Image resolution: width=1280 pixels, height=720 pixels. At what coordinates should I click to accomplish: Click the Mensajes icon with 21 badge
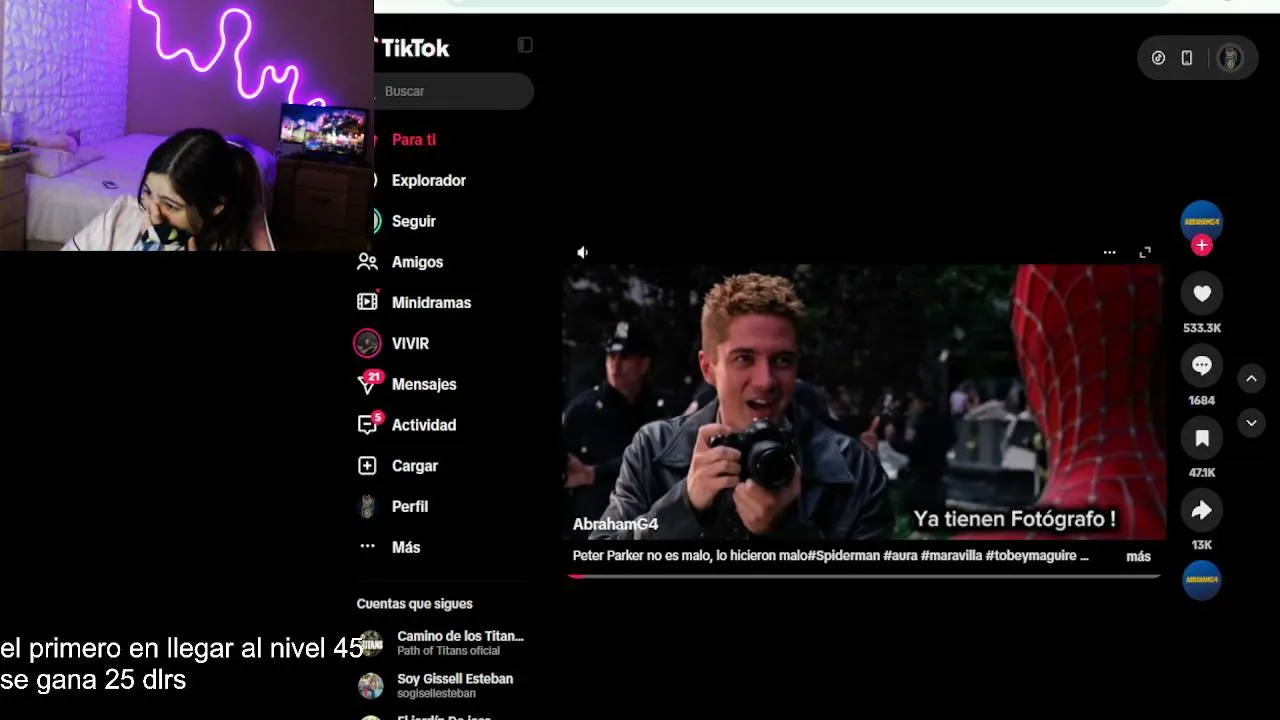tap(368, 384)
